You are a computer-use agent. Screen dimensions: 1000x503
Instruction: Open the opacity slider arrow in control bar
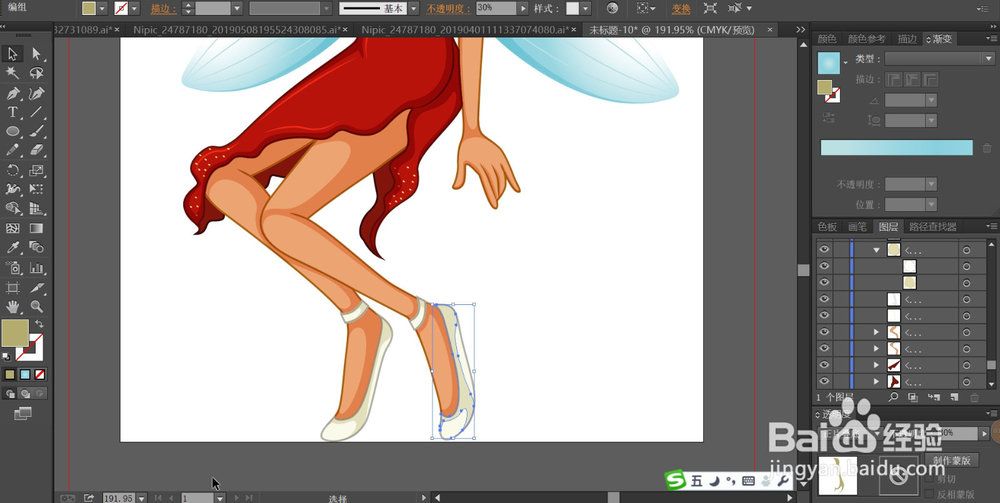[524, 8]
